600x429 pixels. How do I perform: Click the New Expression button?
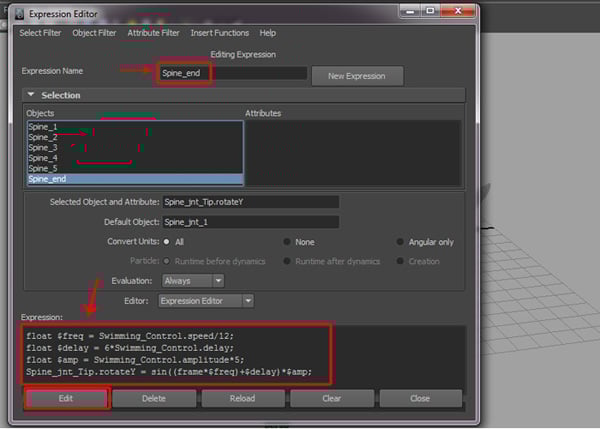[357, 76]
